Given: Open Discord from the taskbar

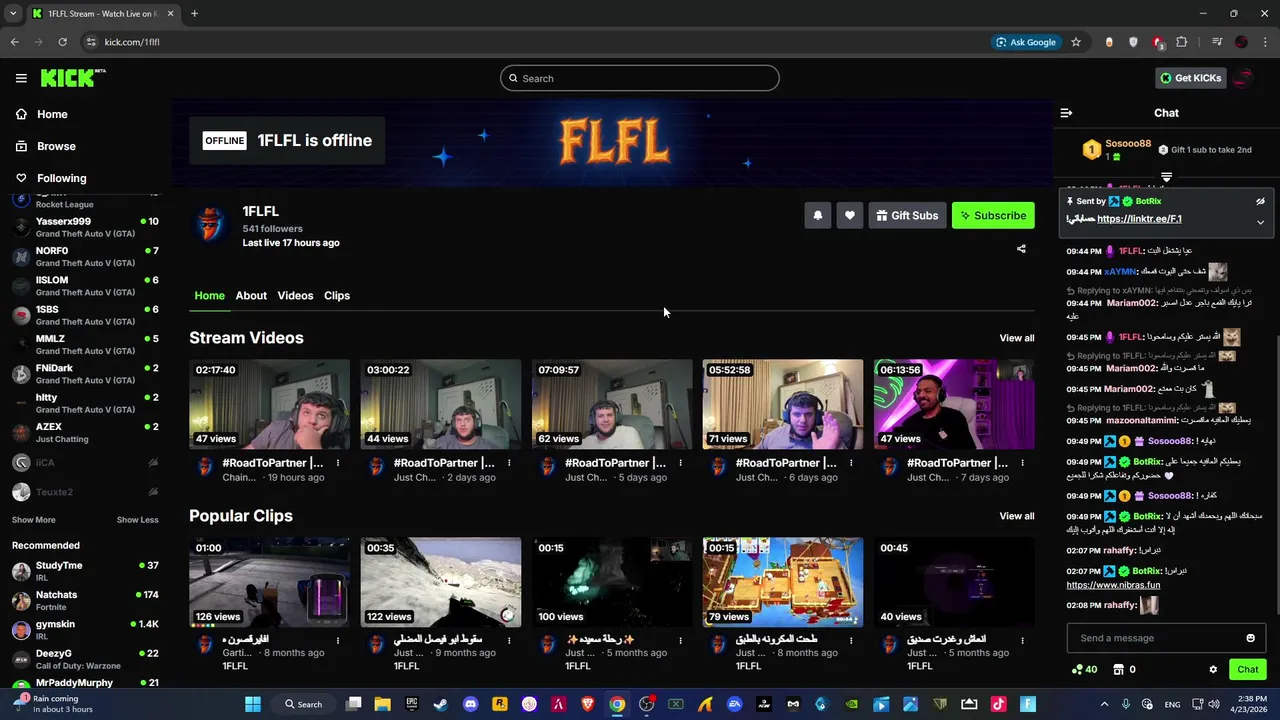Looking at the screenshot, I should coord(470,704).
